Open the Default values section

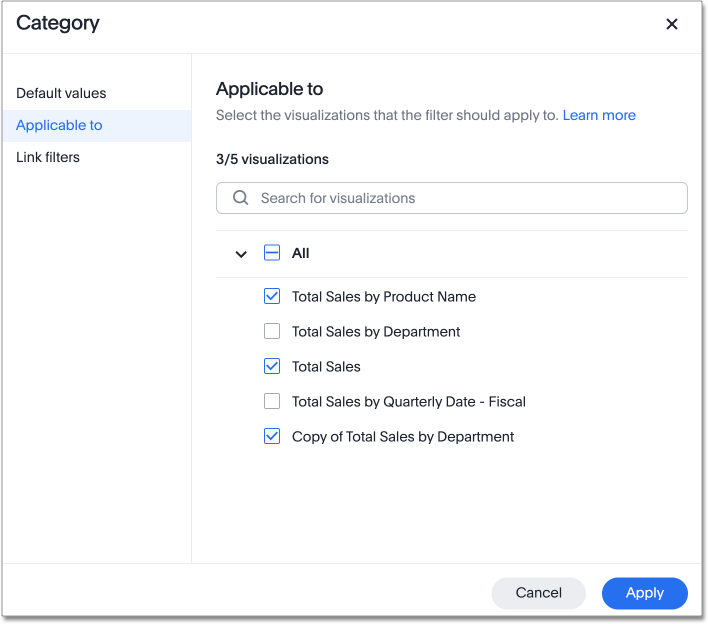61,93
